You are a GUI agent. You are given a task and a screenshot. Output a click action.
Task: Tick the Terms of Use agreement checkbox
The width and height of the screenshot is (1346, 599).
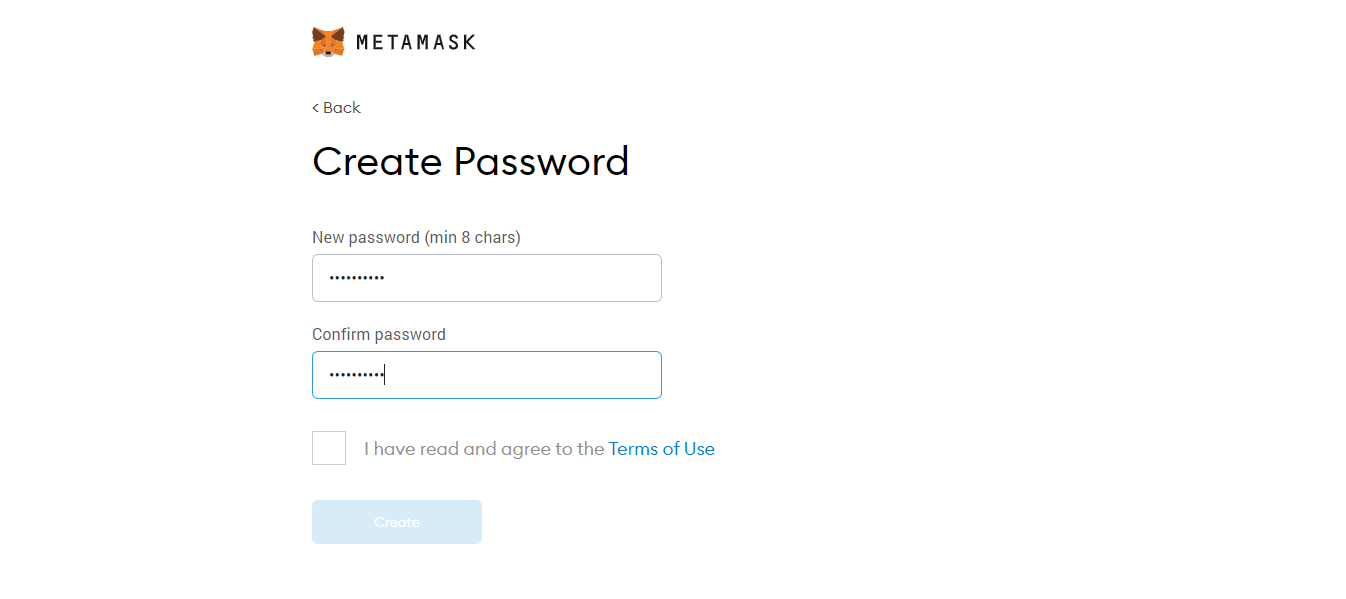329,448
